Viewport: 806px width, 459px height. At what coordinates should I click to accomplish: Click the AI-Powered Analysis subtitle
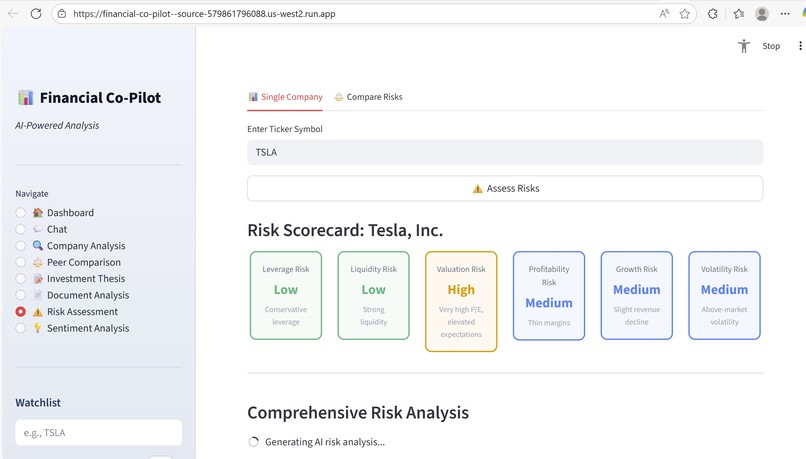[57, 125]
